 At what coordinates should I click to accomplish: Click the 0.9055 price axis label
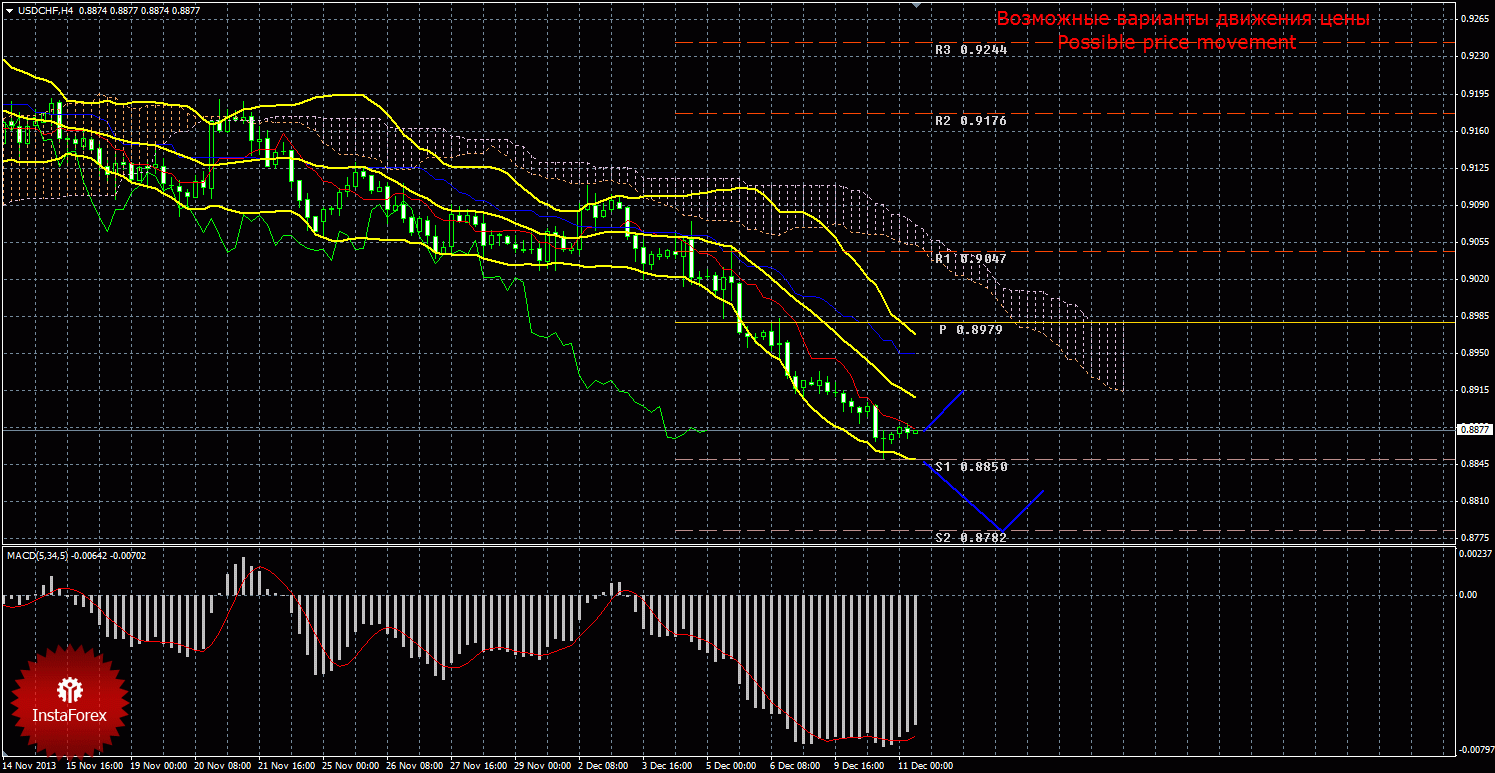pos(1474,241)
